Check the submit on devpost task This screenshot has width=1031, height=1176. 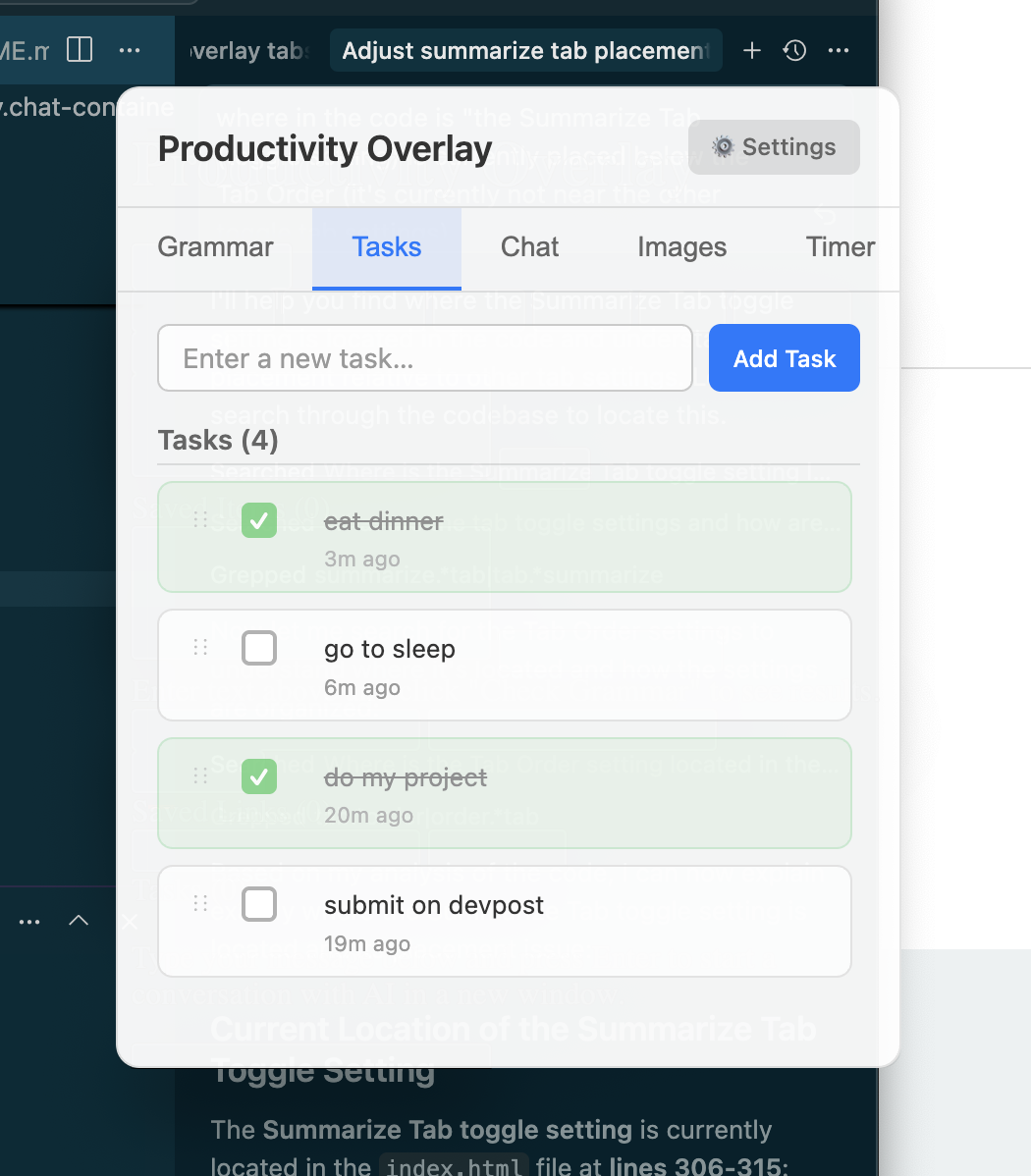coord(259,904)
